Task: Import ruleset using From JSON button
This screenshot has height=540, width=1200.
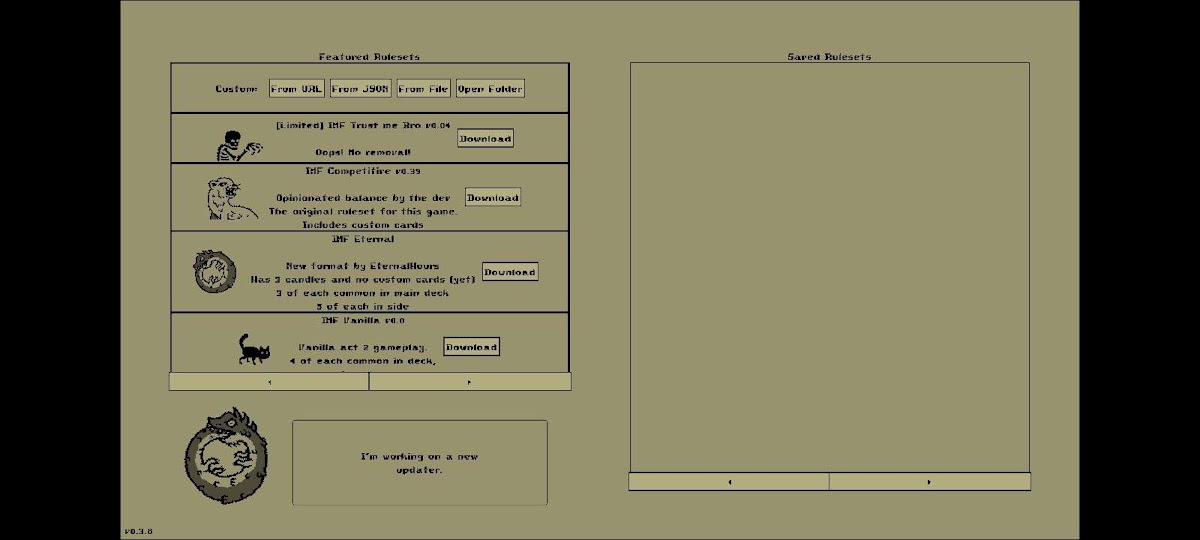Action: pyautogui.click(x=360, y=89)
